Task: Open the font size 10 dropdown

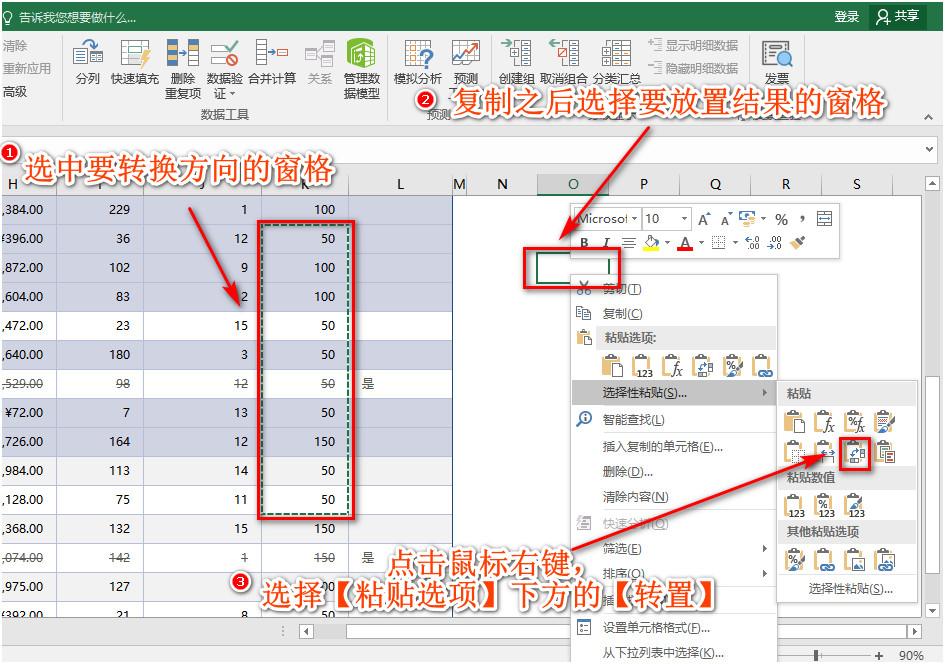Action: pyautogui.click(x=684, y=219)
